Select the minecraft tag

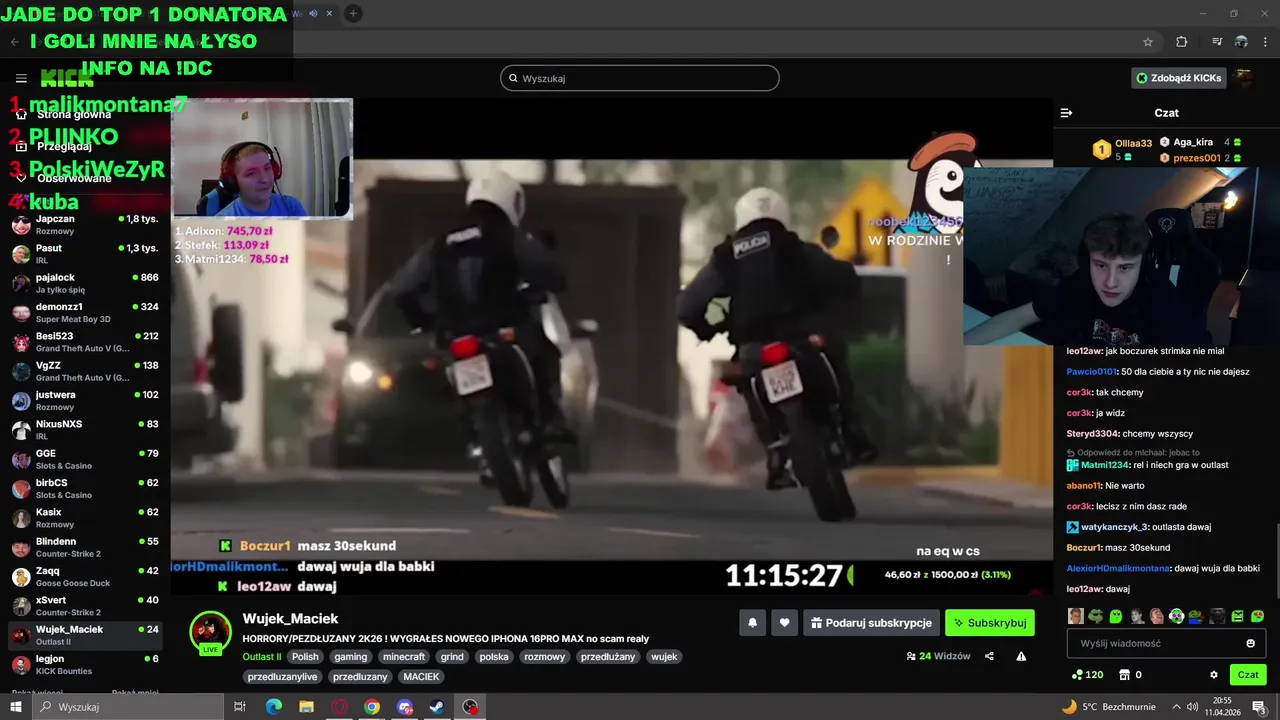pos(404,657)
